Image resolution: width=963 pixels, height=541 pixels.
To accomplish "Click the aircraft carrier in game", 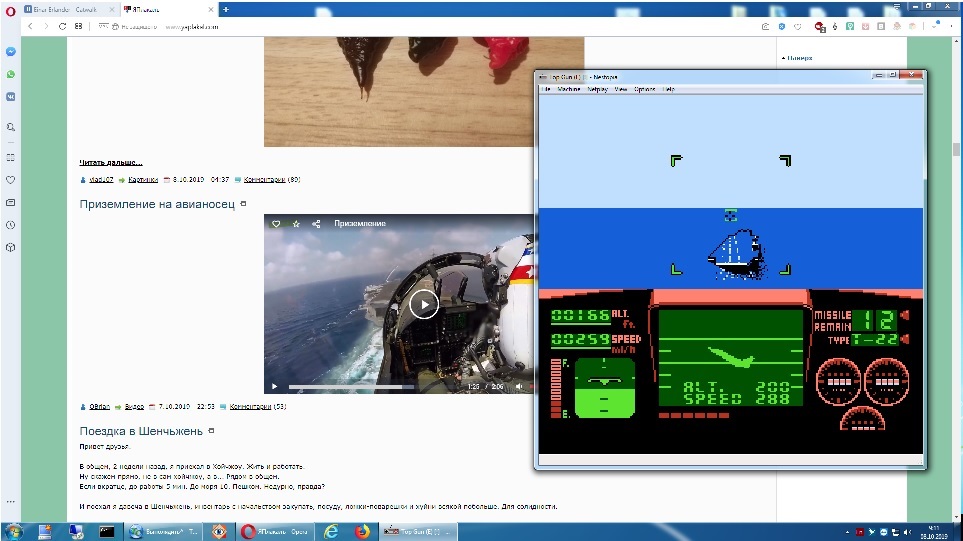I will (x=736, y=255).
